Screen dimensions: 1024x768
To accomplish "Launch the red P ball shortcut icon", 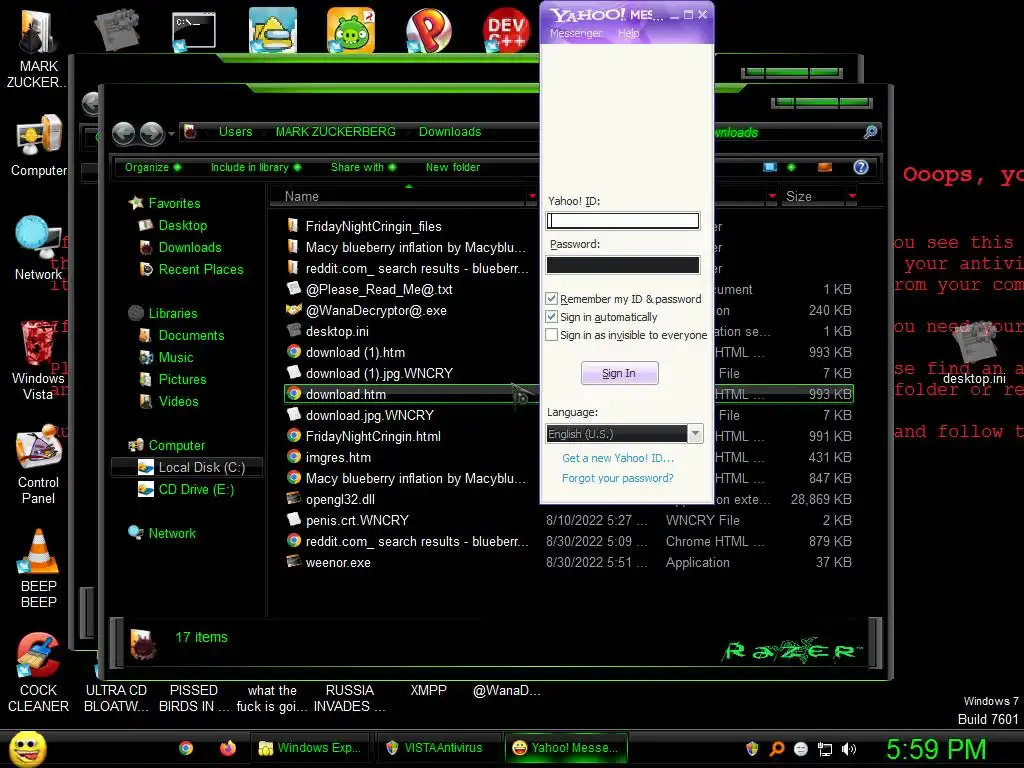I will [428, 30].
